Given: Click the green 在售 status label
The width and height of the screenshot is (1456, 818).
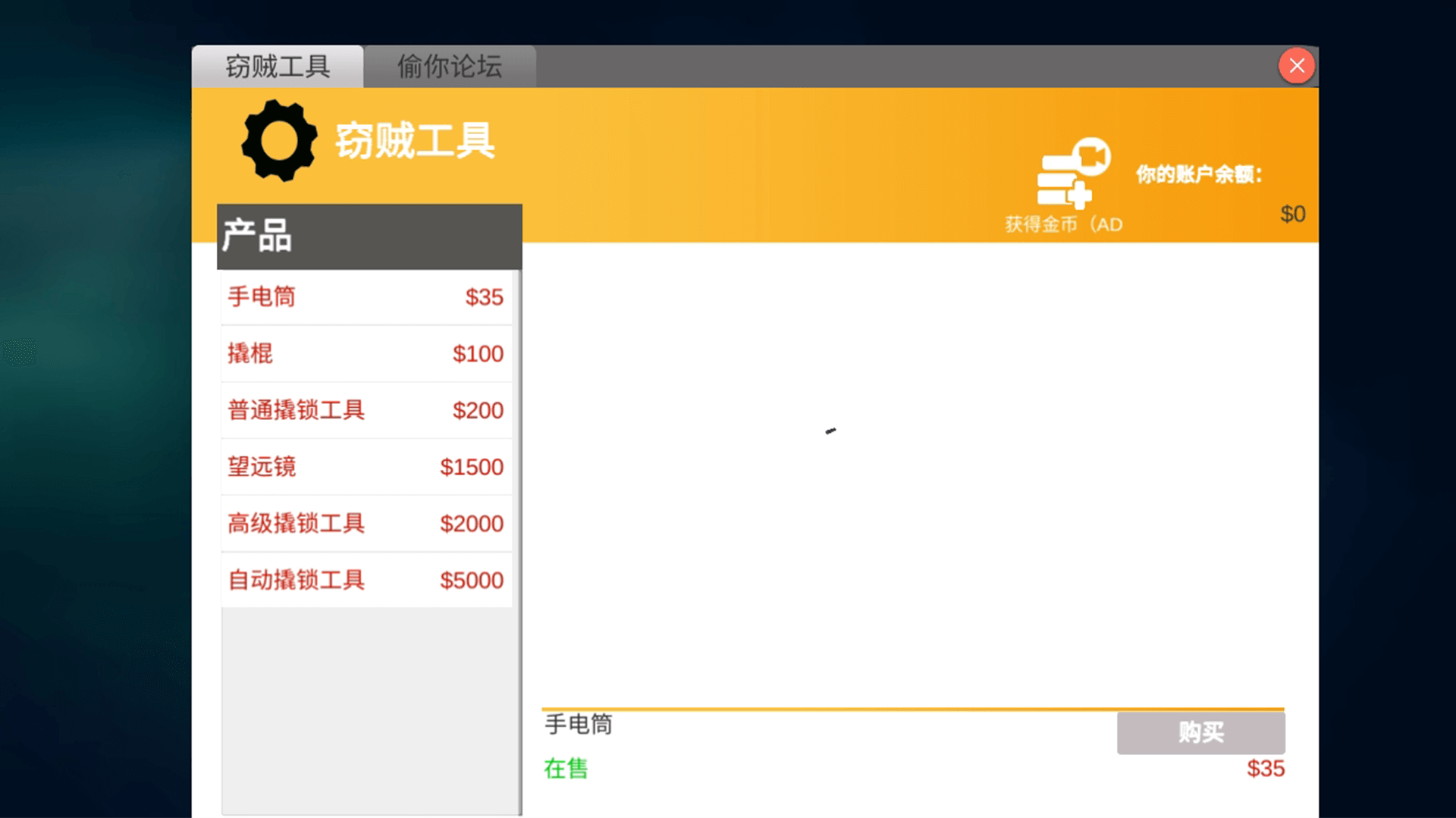Looking at the screenshot, I should point(564,769).
